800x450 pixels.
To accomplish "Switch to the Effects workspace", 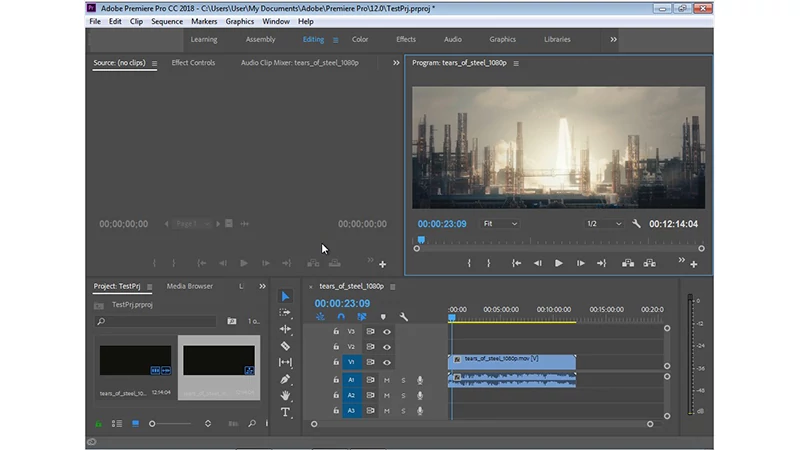I will pos(406,39).
